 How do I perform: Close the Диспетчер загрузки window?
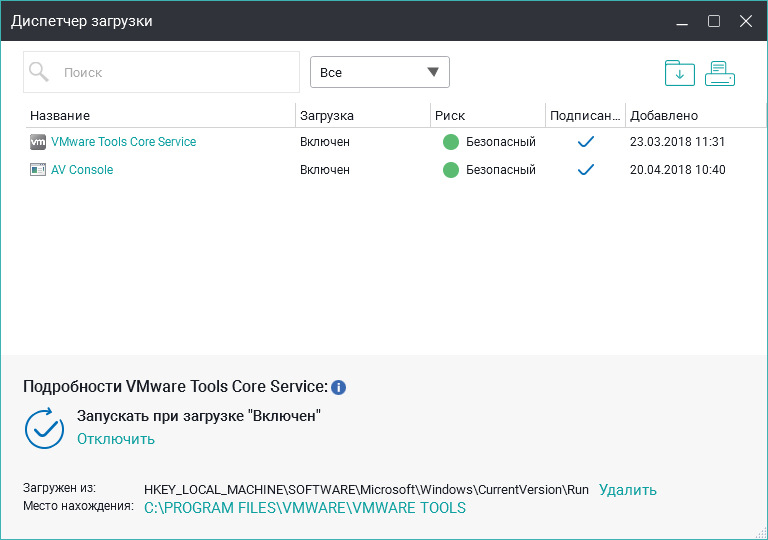pos(745,21)
